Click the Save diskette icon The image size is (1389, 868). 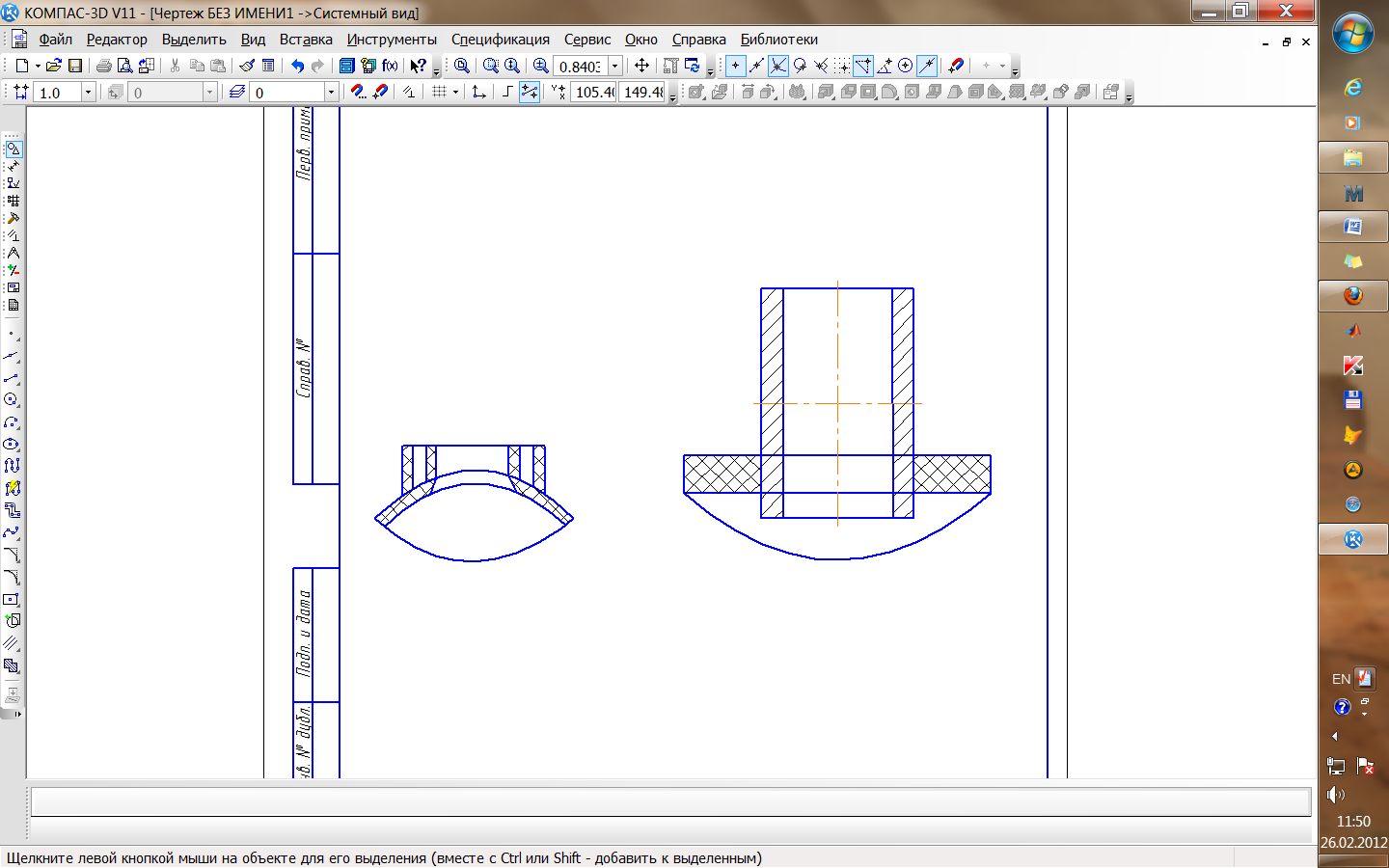click(x=75, y=66)
